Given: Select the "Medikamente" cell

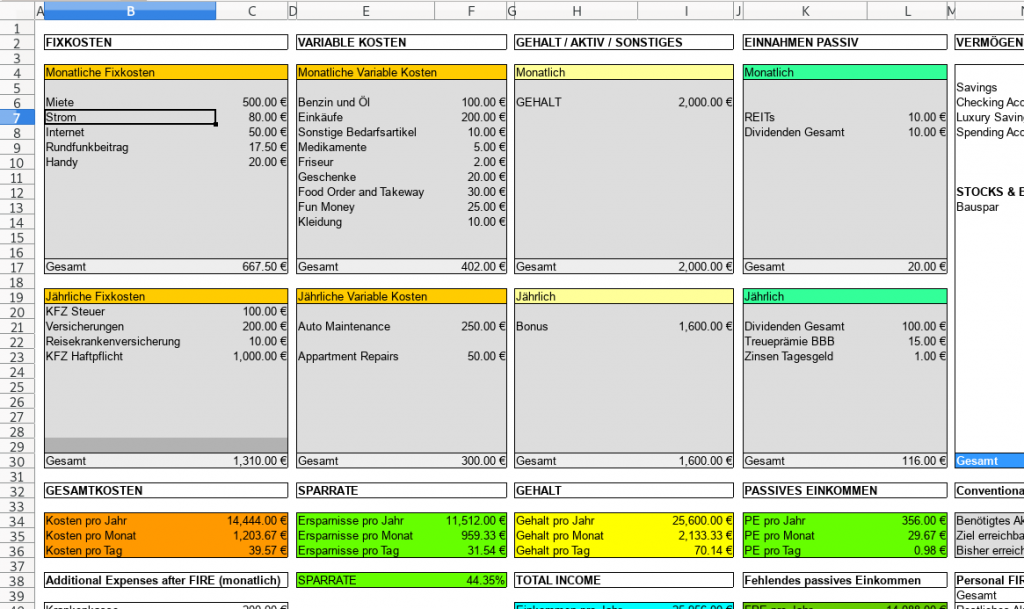Looking at the screenshot, I should (365, 148).
